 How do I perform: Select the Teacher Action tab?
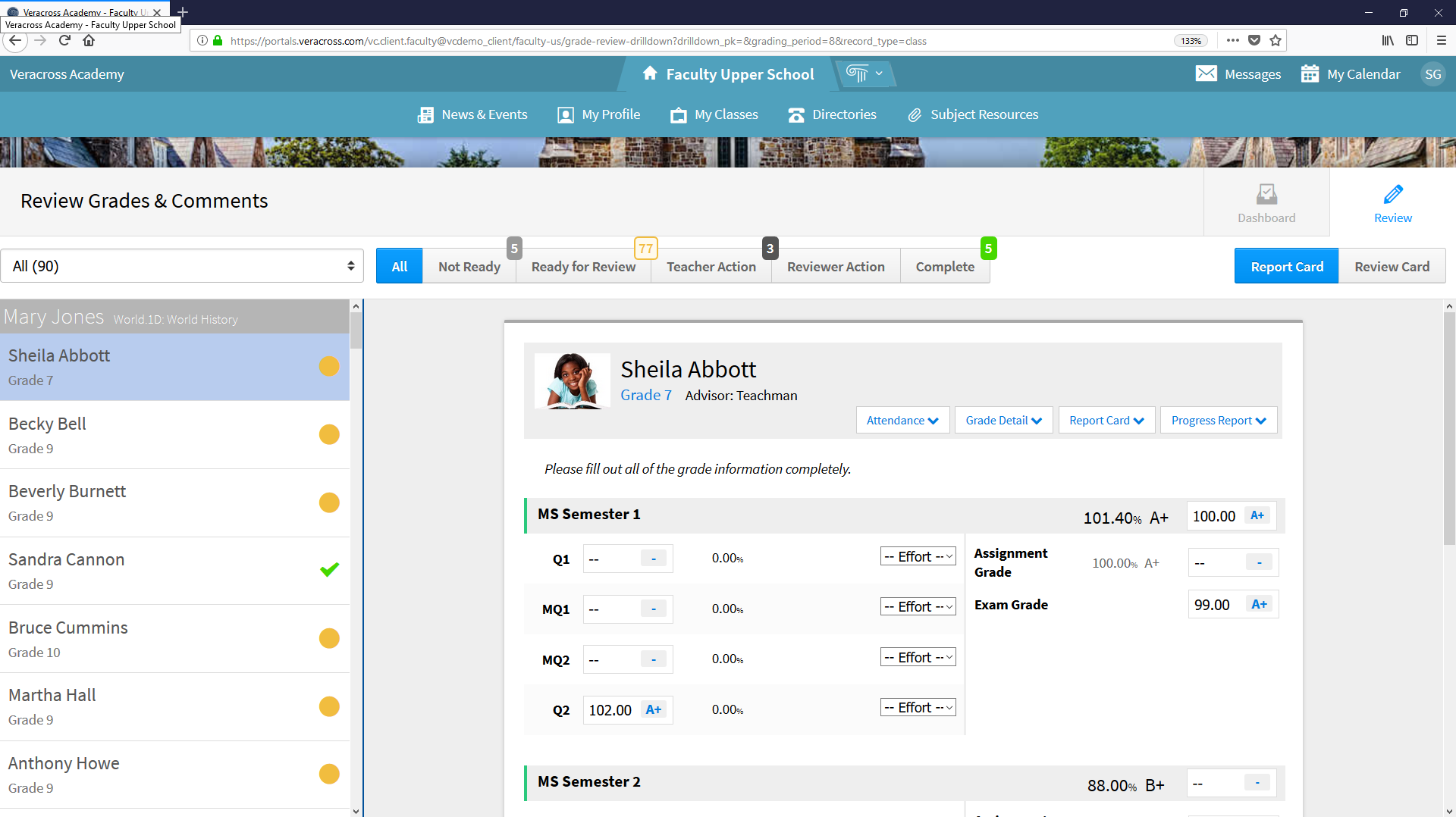point(711,267)
